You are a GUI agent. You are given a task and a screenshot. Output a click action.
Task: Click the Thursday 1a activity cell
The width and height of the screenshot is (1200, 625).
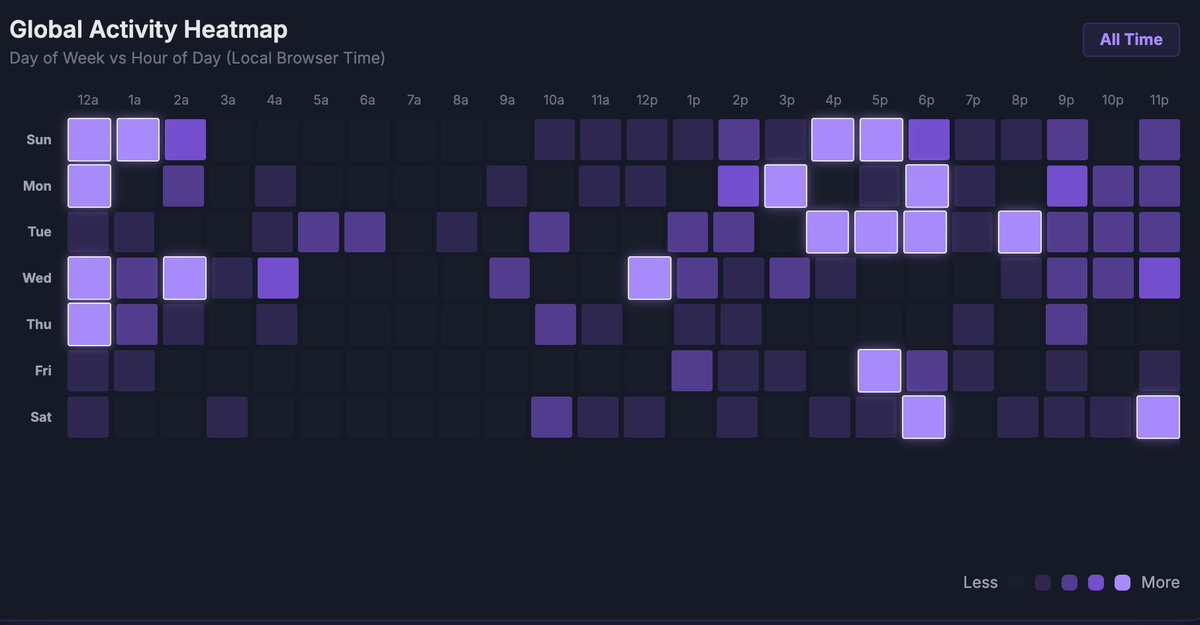pyautogui.click(x=138, y=324)
